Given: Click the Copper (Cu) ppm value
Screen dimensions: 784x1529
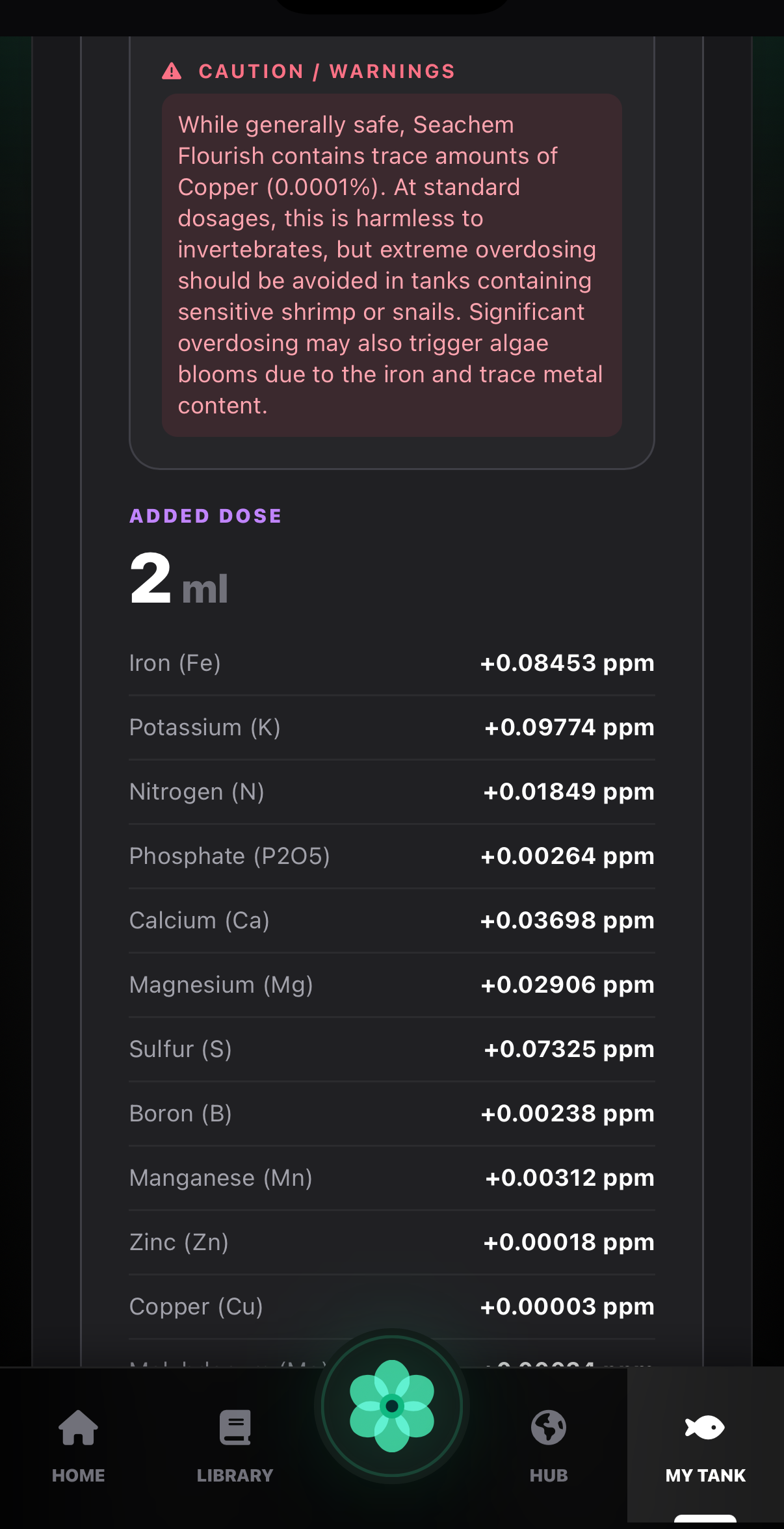Looking at the screenshot, I should [567, 1307].
